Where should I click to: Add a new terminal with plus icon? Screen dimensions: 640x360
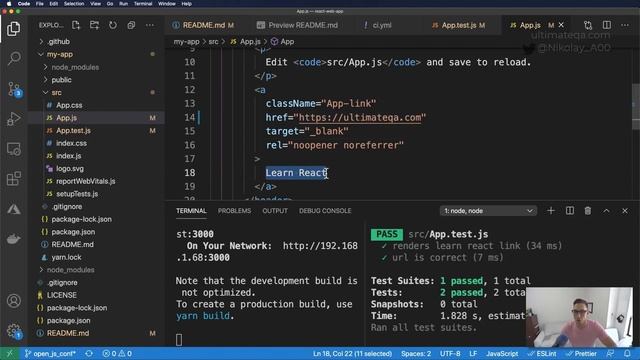point(551,211)
